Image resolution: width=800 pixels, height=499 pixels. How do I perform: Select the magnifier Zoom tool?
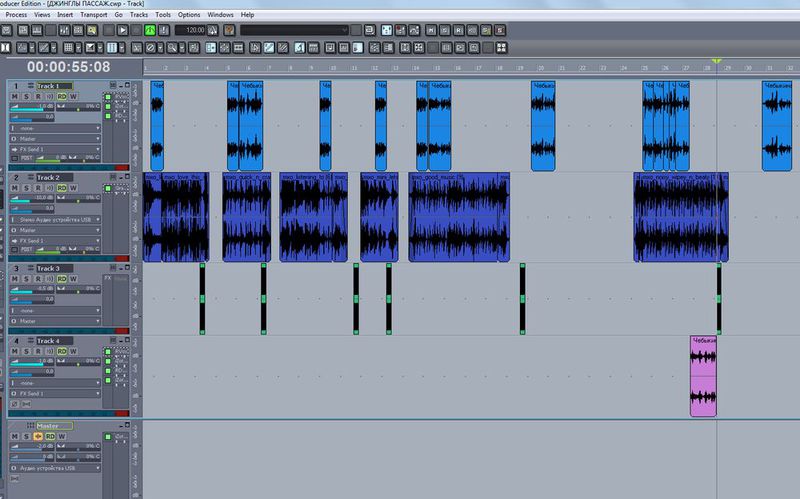(x=172, y=48)
